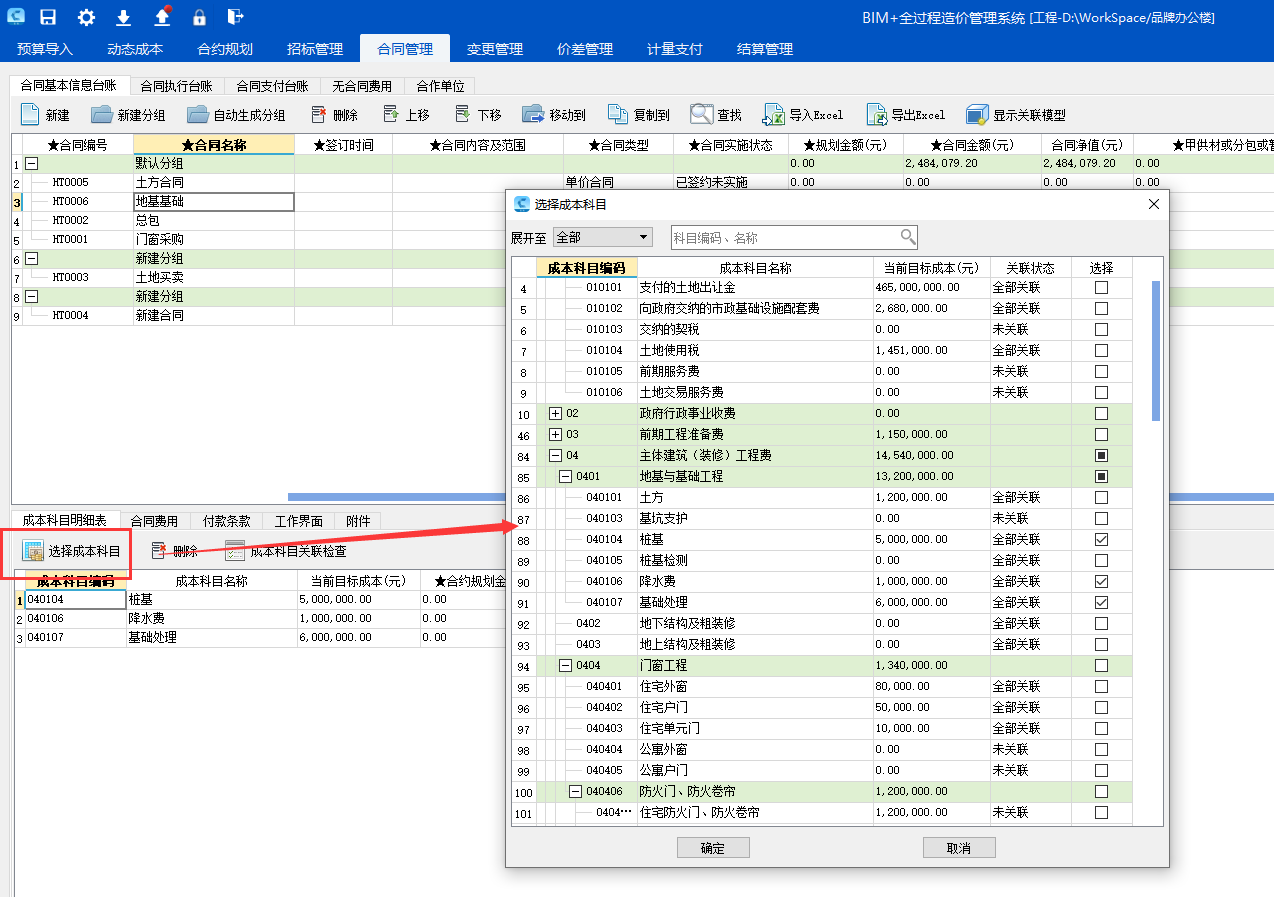
Task: Collapse the 默认分组 group in contract table
Action: click(x=31, y=164)
